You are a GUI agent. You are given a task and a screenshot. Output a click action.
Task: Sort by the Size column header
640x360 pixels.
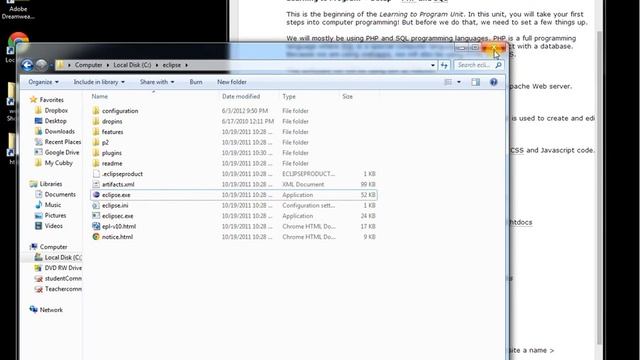[x=347, y=96]
